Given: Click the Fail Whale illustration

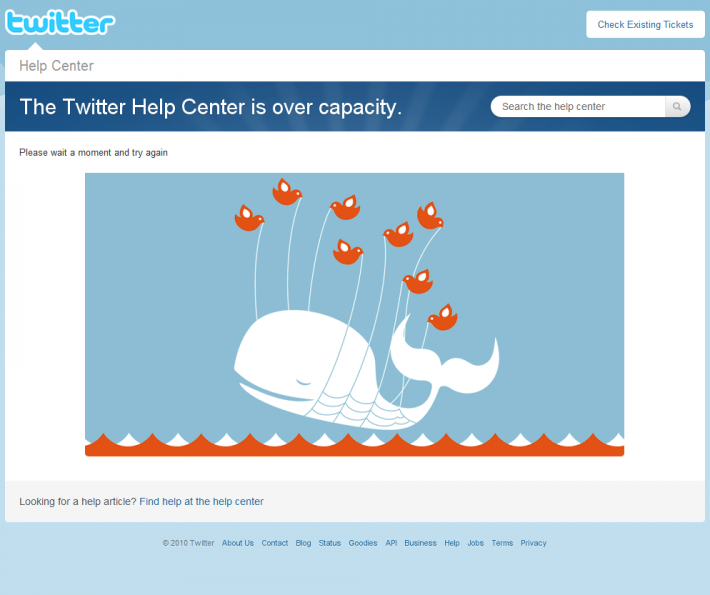Looking at the screenshot, I should pyautogui.click(x=355, y=314).
